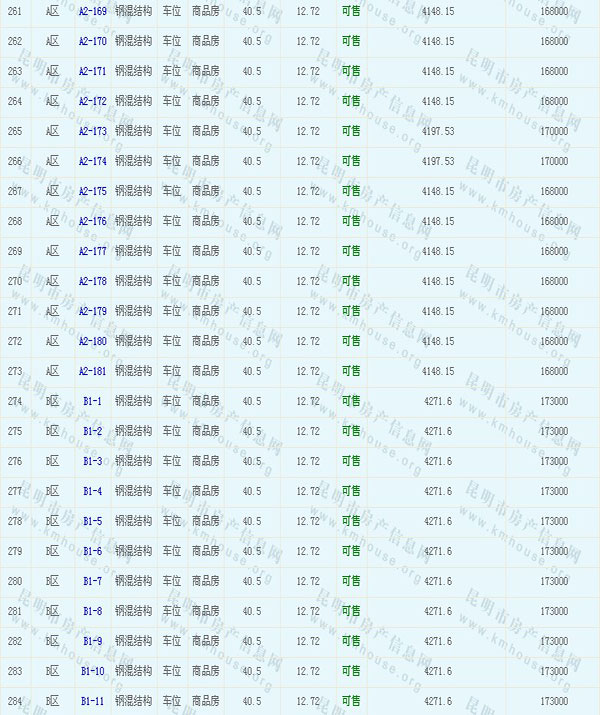The image size is (600, 715).
Task: Select row number 274 cell
Action: click(14, 401)
